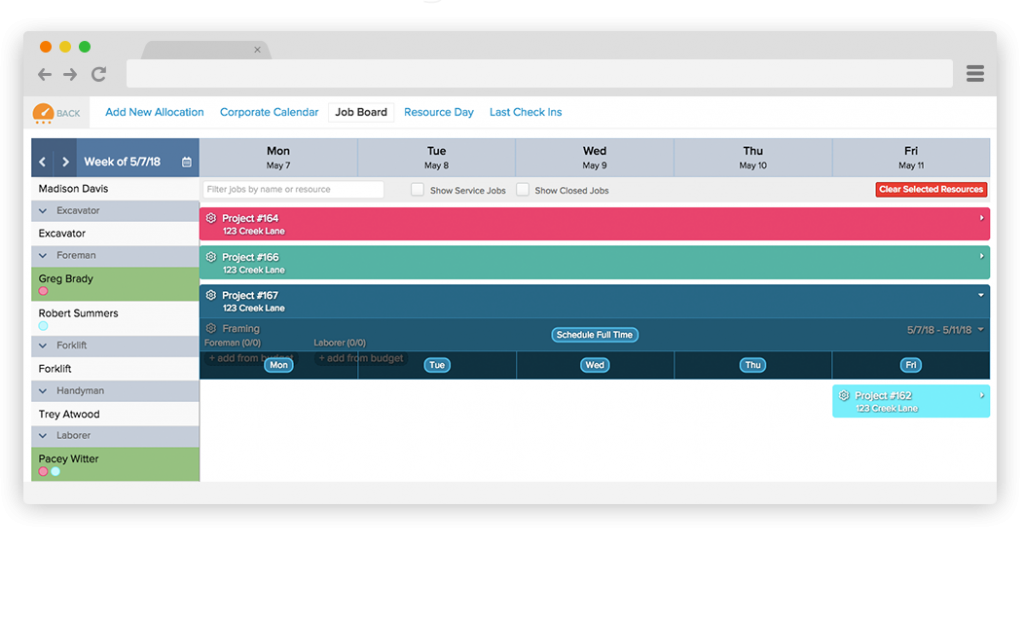Collapse the Handyman resource group
This screenshot has height=621, width=1024.
point(43,391)
